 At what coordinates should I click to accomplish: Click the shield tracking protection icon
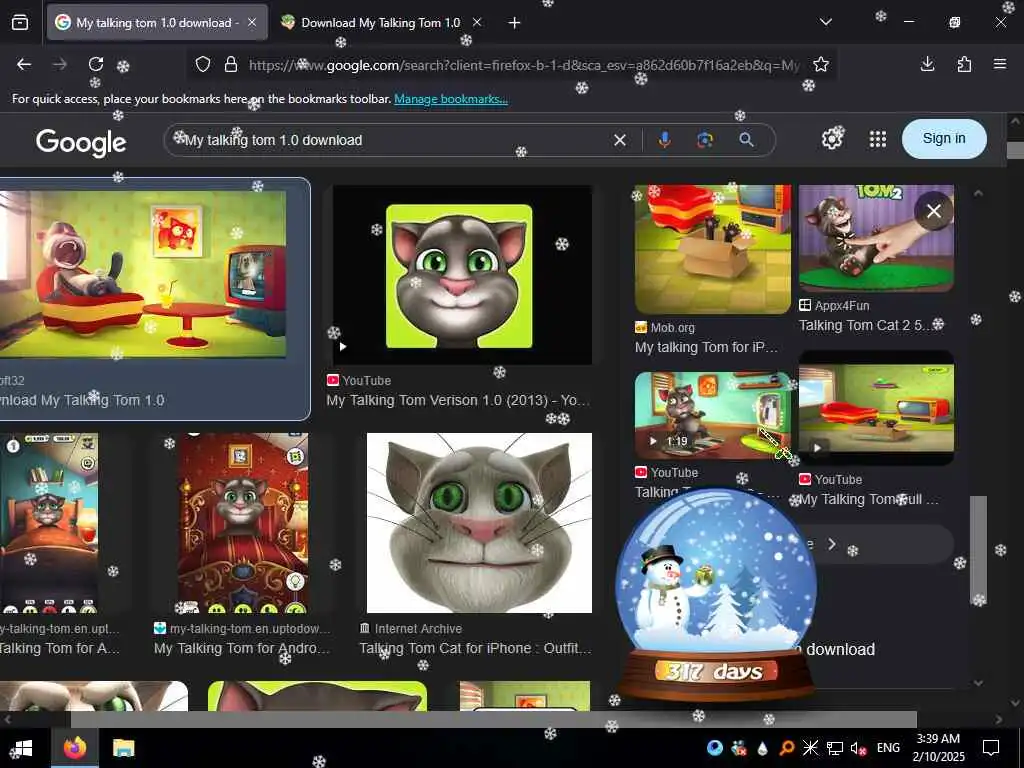click(x=203, y=64)
